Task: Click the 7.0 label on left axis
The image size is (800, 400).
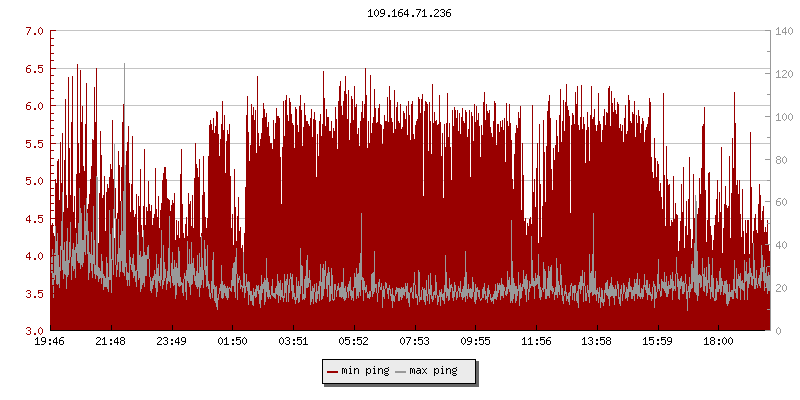Action: tap(34, 31)
